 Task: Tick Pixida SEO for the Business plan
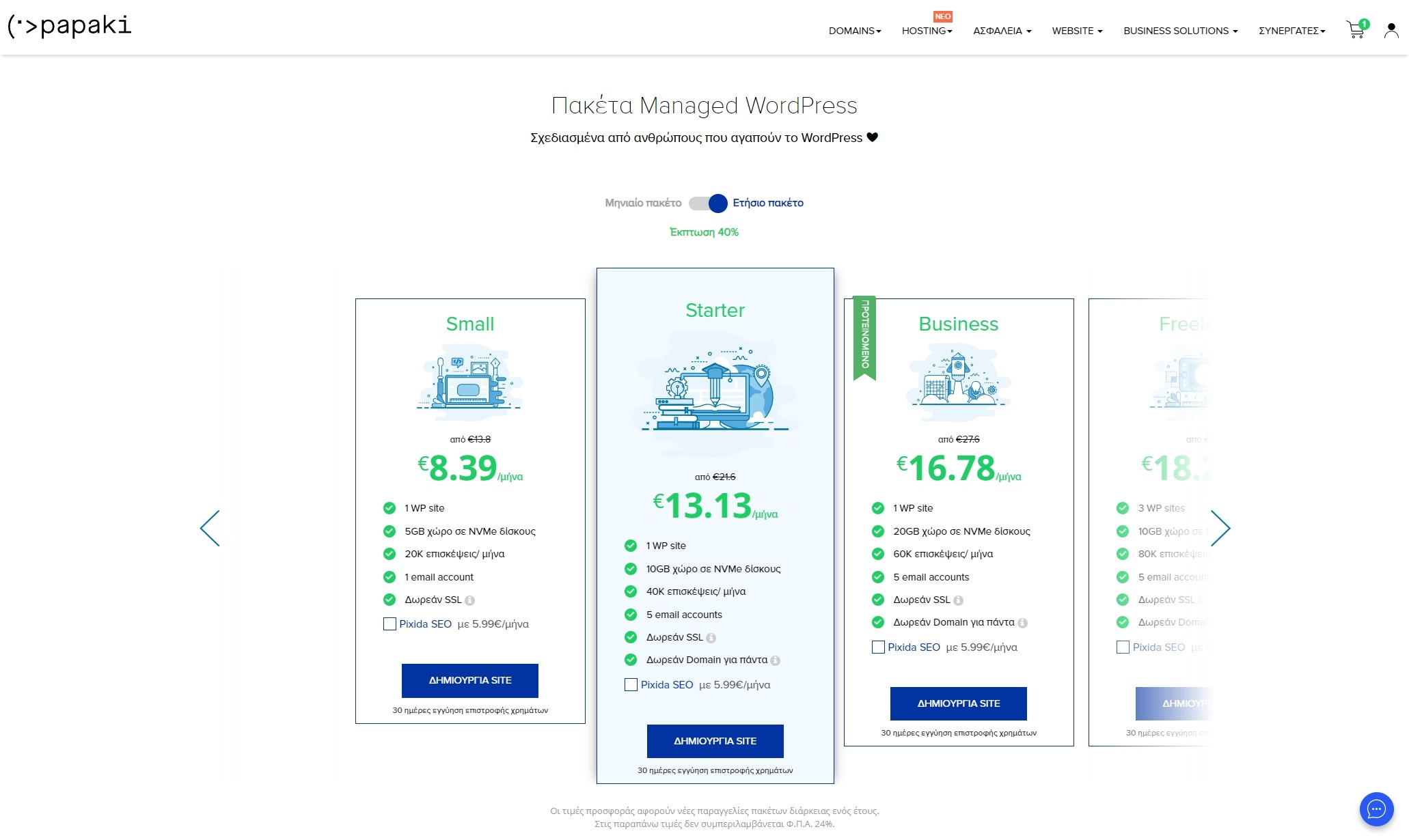pyautogui.click(x=878, y=647)
